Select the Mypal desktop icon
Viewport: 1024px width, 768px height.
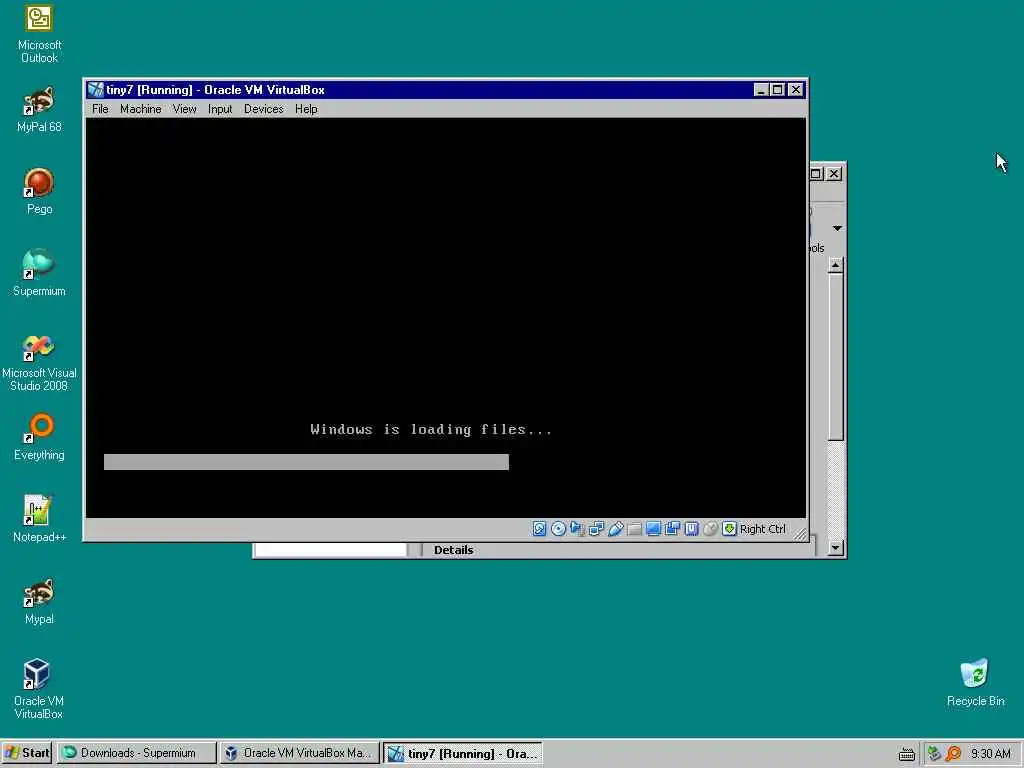tap(39, 601)
